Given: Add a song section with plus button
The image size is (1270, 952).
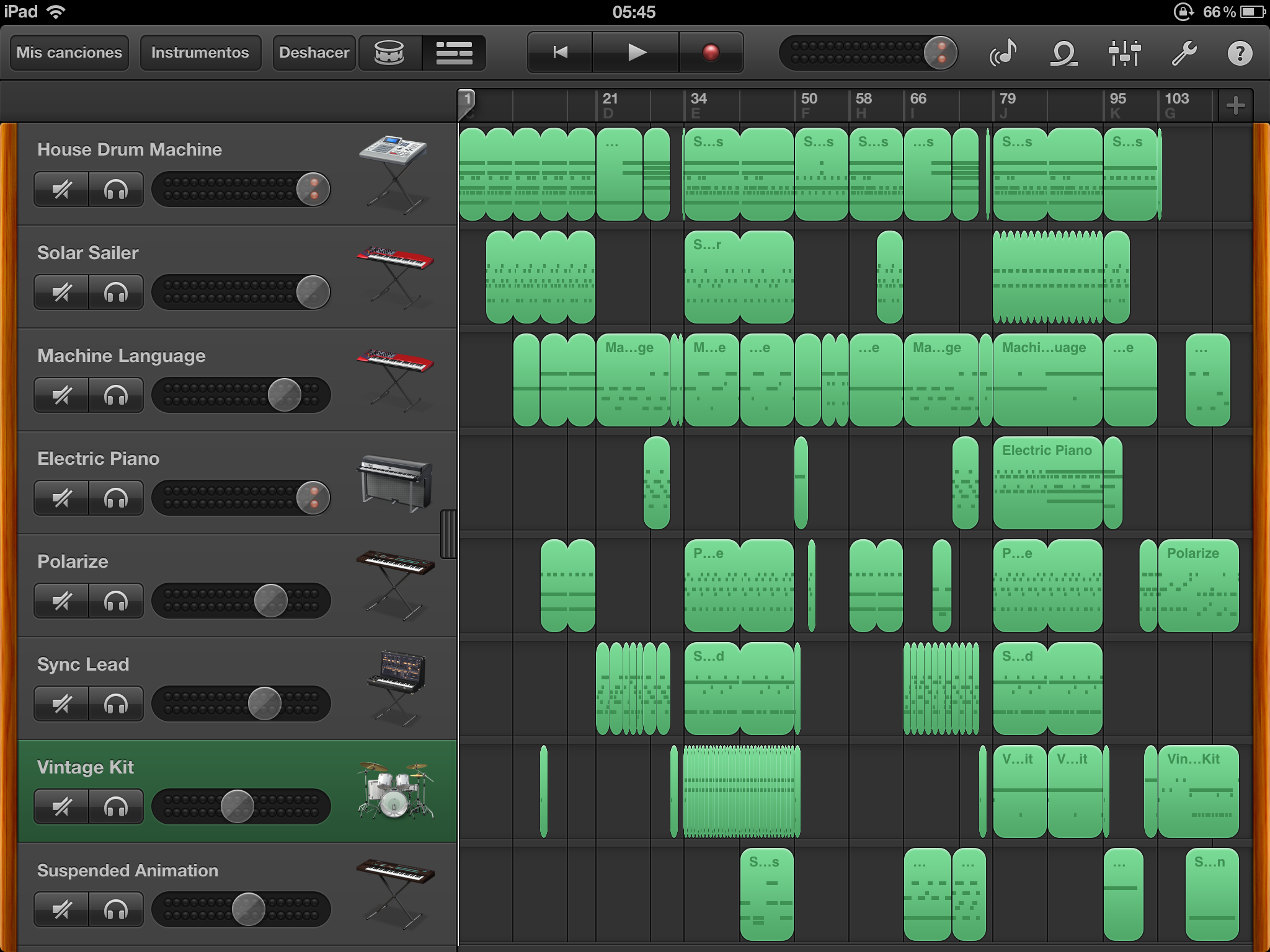Looking at the screenshot, I should (x=1235, y=105).
